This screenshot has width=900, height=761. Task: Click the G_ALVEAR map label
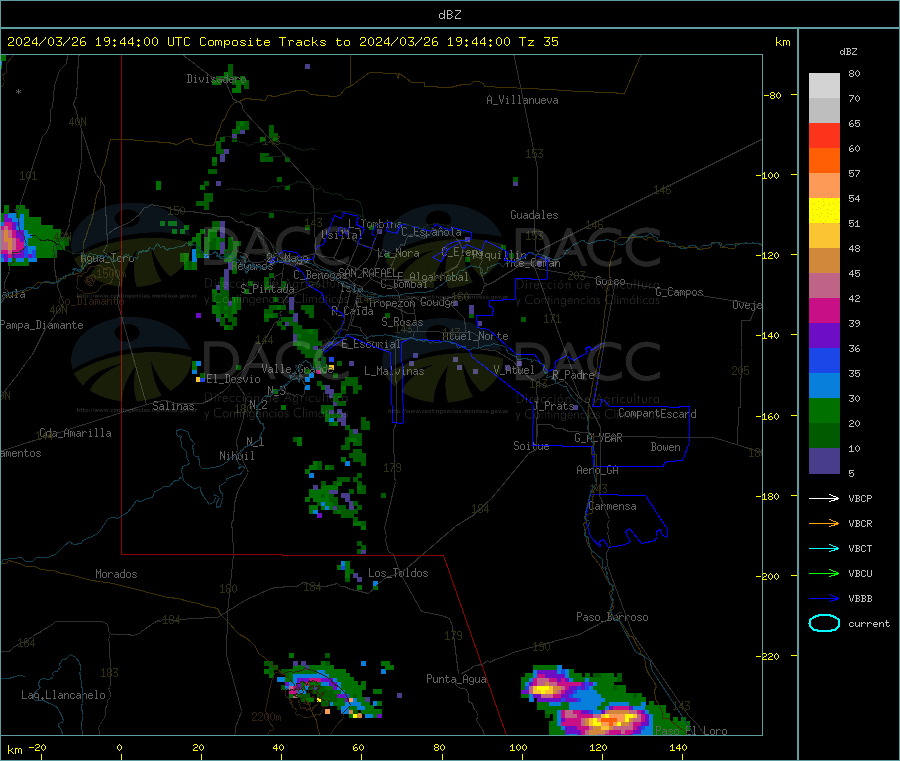[x=598, y=438]
